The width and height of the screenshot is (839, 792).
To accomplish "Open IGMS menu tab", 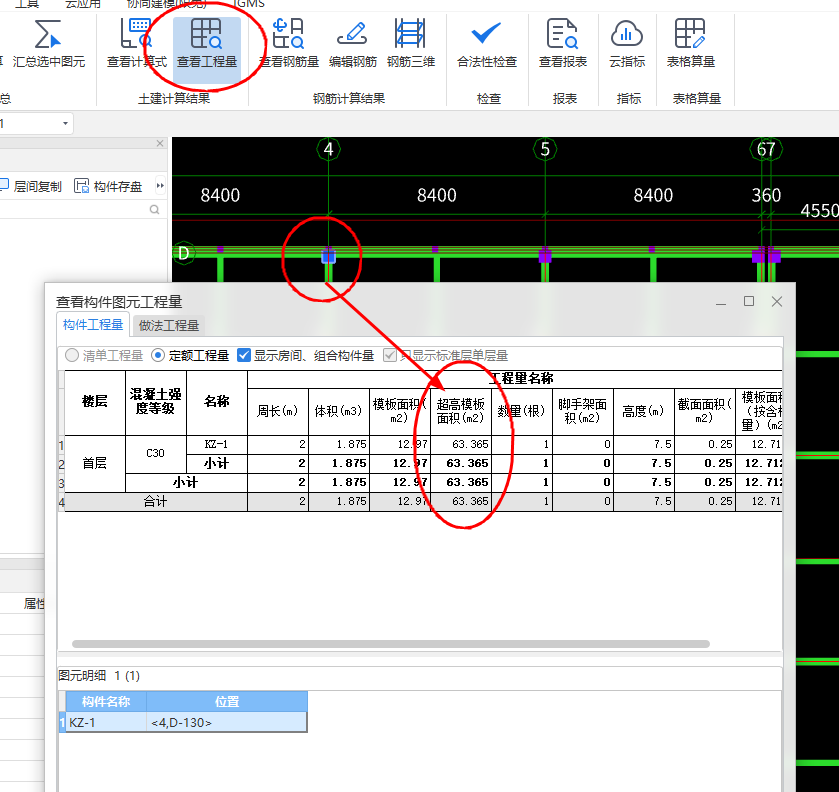I will click(249, 4).
